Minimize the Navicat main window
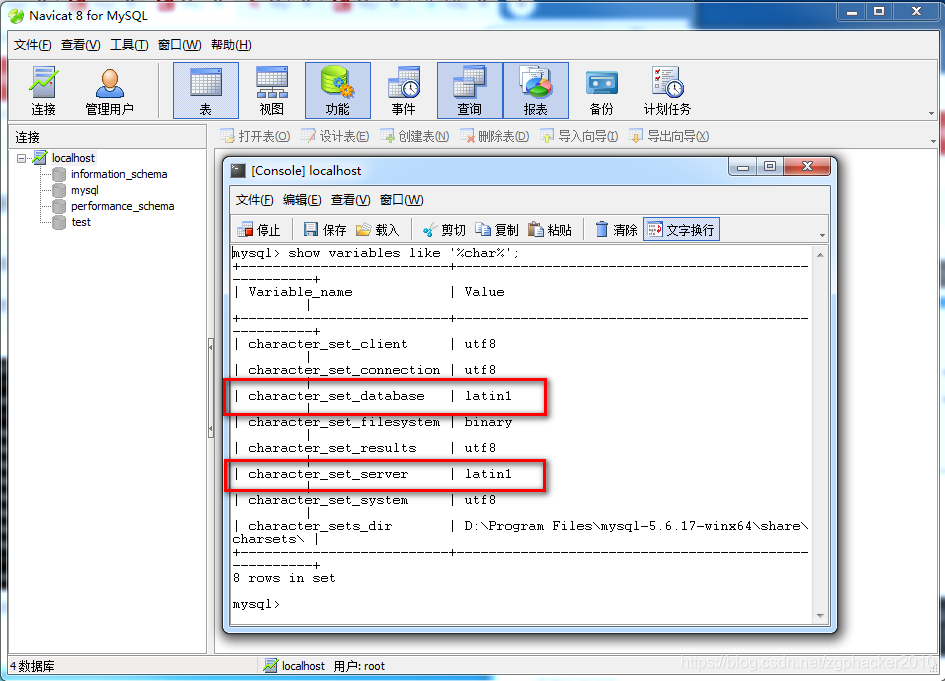Screen dimensions: 945x681 click(852, 12)
